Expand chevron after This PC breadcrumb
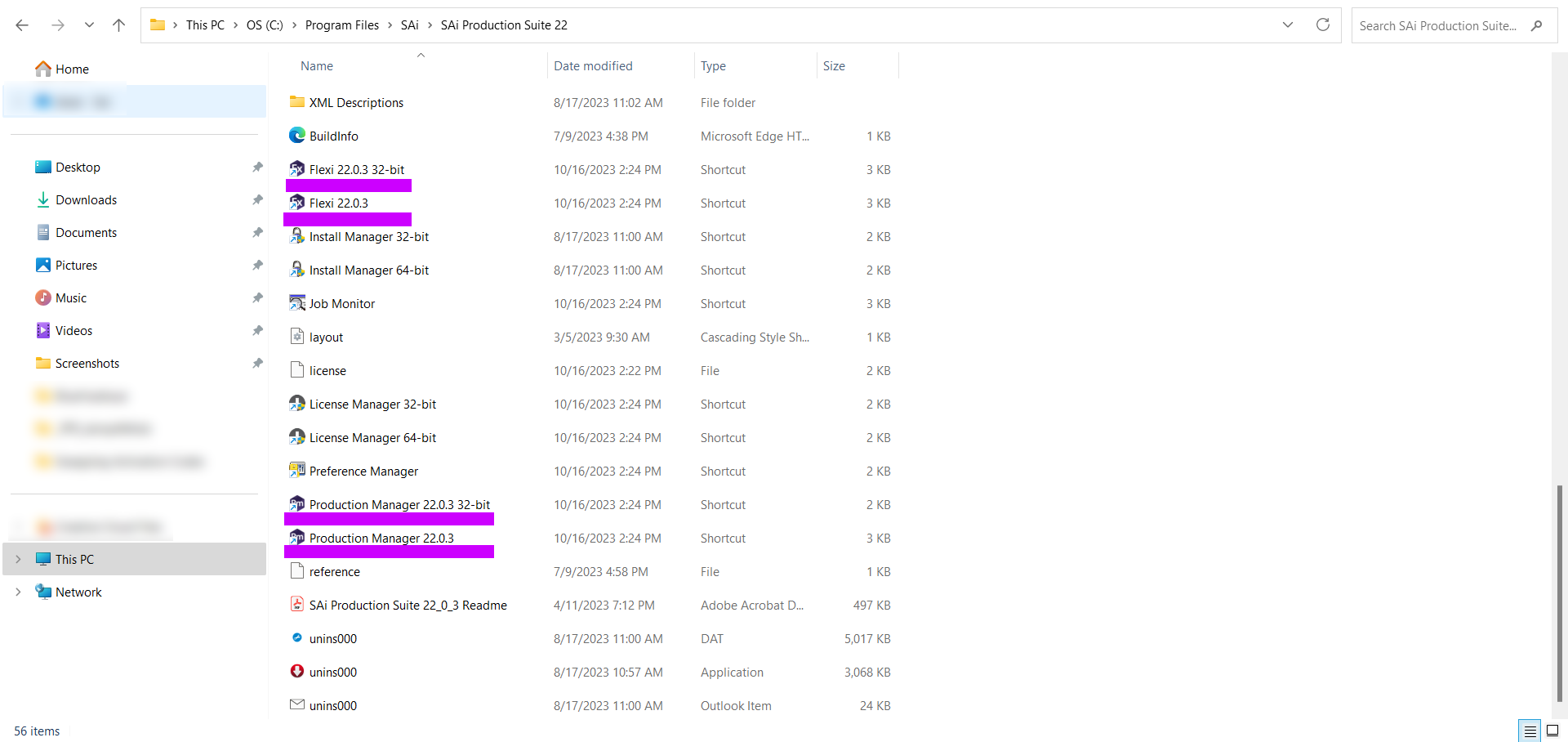The image size is (1568, 742). click(x=236, y=25)
